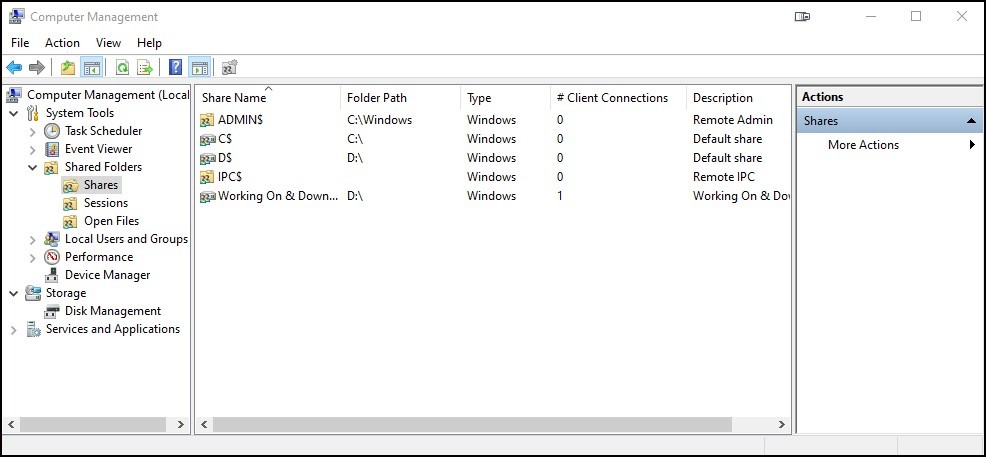Collapse the Shared Folders node
This screenshot has height=457, width=986.
[33, 167]
